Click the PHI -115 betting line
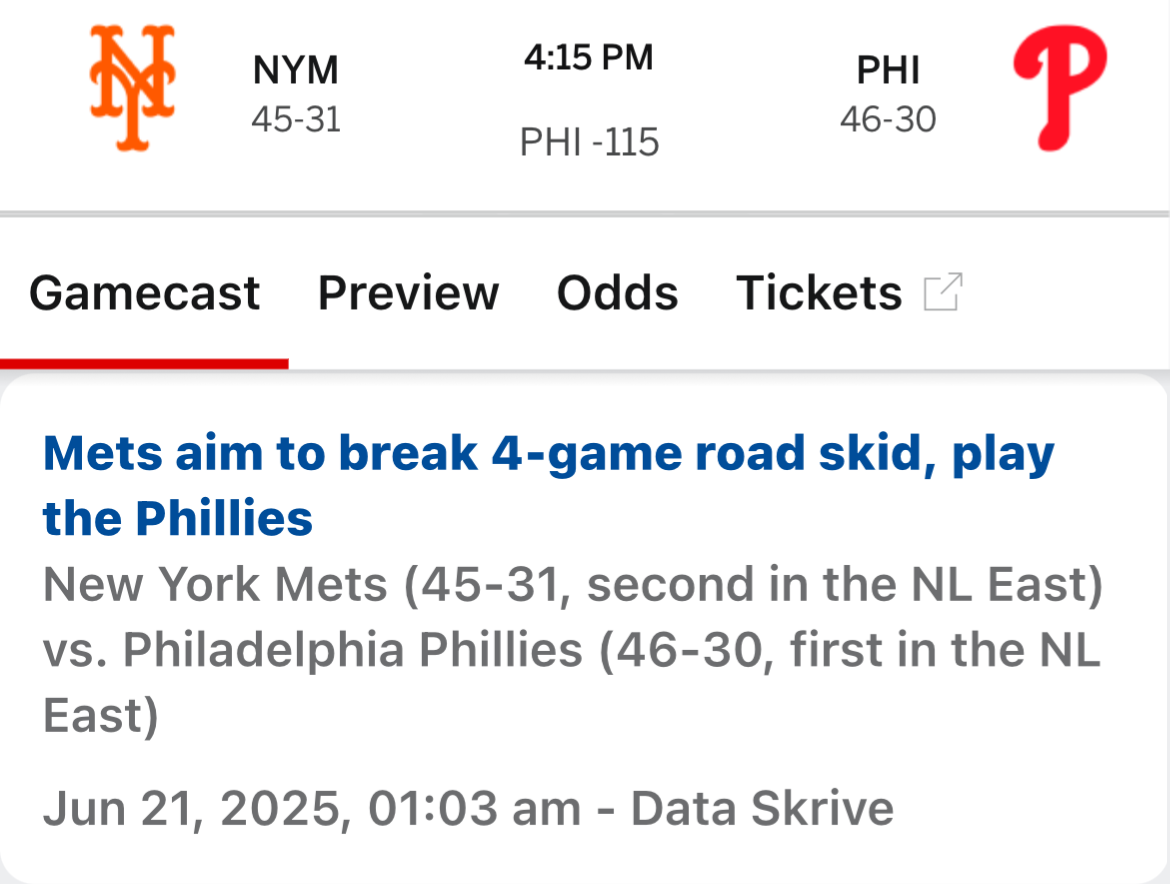This screenshot has width=1170, height=884. coord(589,142)
